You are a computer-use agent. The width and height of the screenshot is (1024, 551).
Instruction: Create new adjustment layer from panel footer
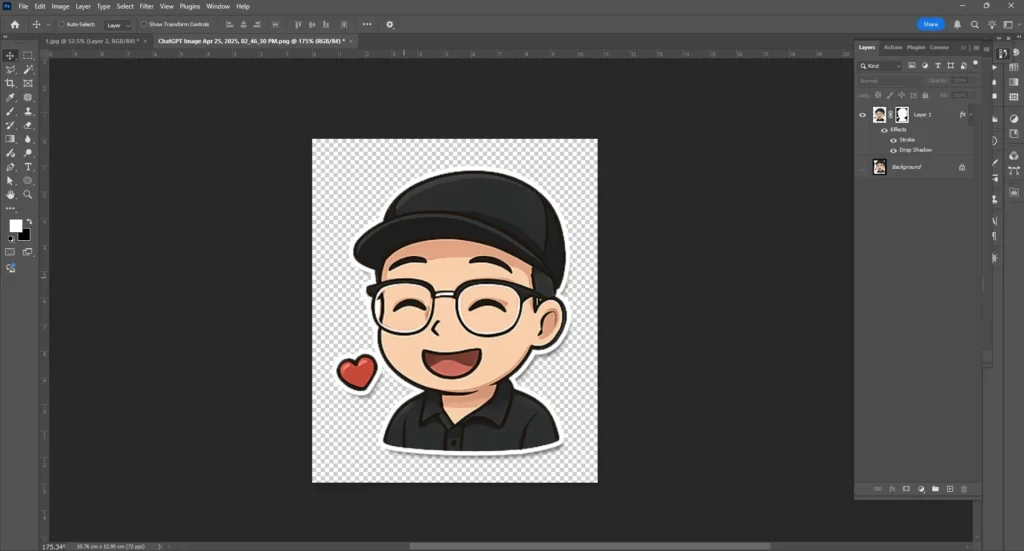coord(921,489)
